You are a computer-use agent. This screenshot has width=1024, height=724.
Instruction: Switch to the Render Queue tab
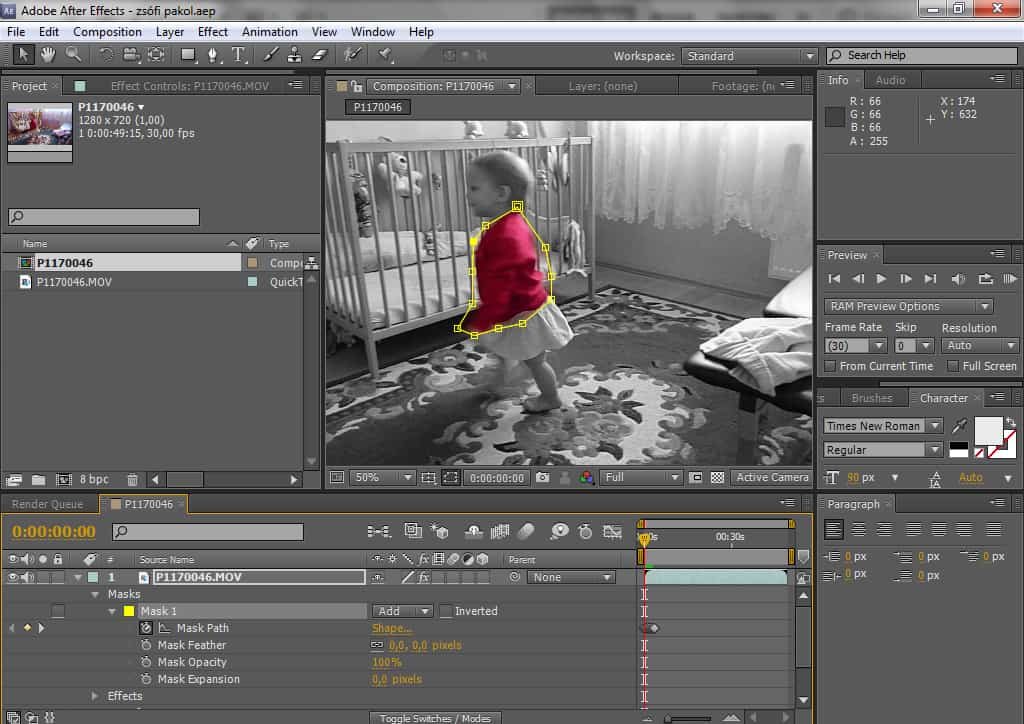(x=47, y=505)
